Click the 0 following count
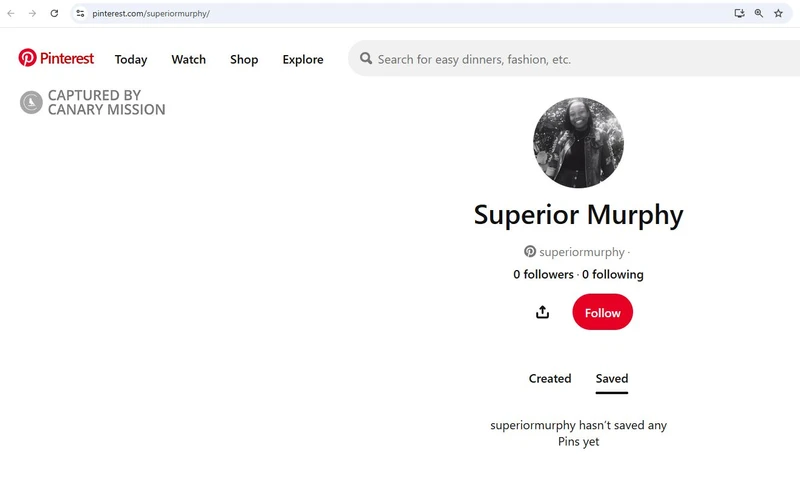Viewport: 800px width, 491px height. (613, 275)
